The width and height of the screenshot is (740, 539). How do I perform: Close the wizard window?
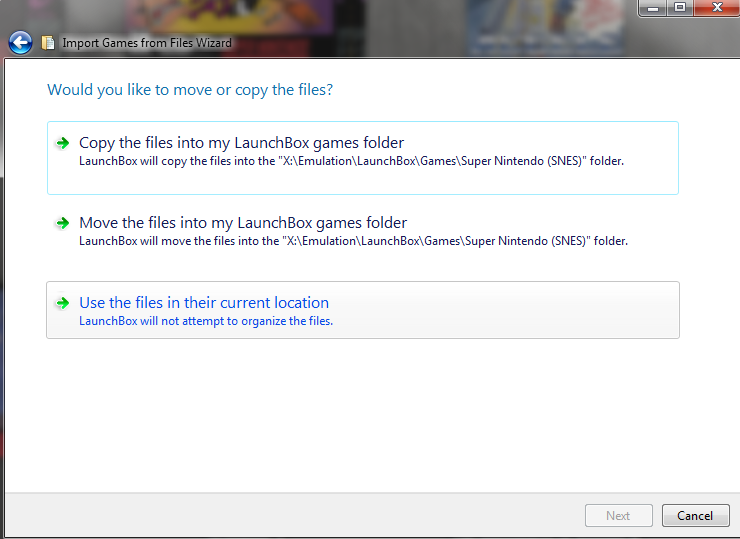[716, 8]
